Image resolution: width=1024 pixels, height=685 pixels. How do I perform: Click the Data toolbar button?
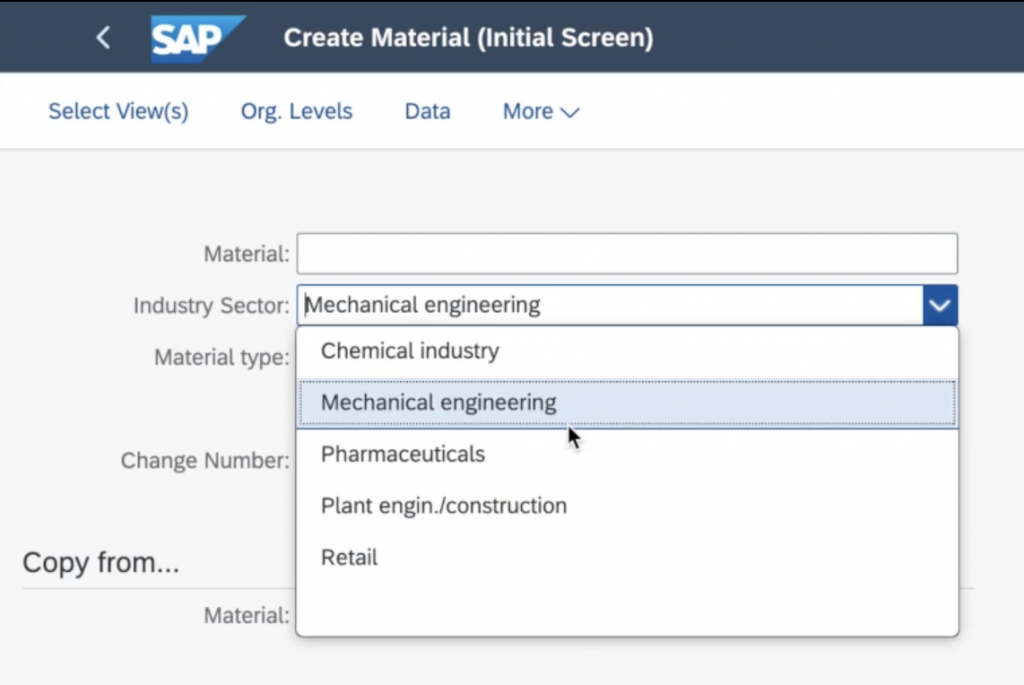pyautogui.click(x=427, y=111)
